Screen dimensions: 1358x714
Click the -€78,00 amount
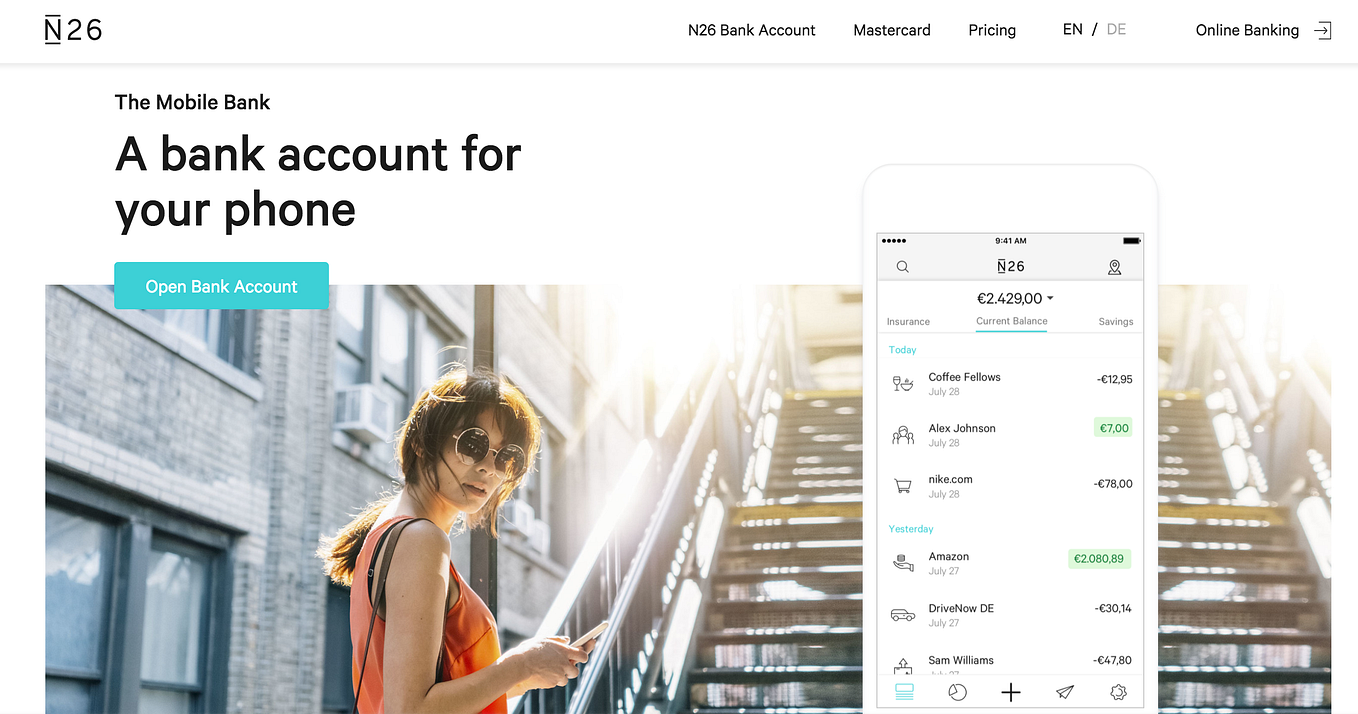pyautogui.click(x=1113, y=484)
